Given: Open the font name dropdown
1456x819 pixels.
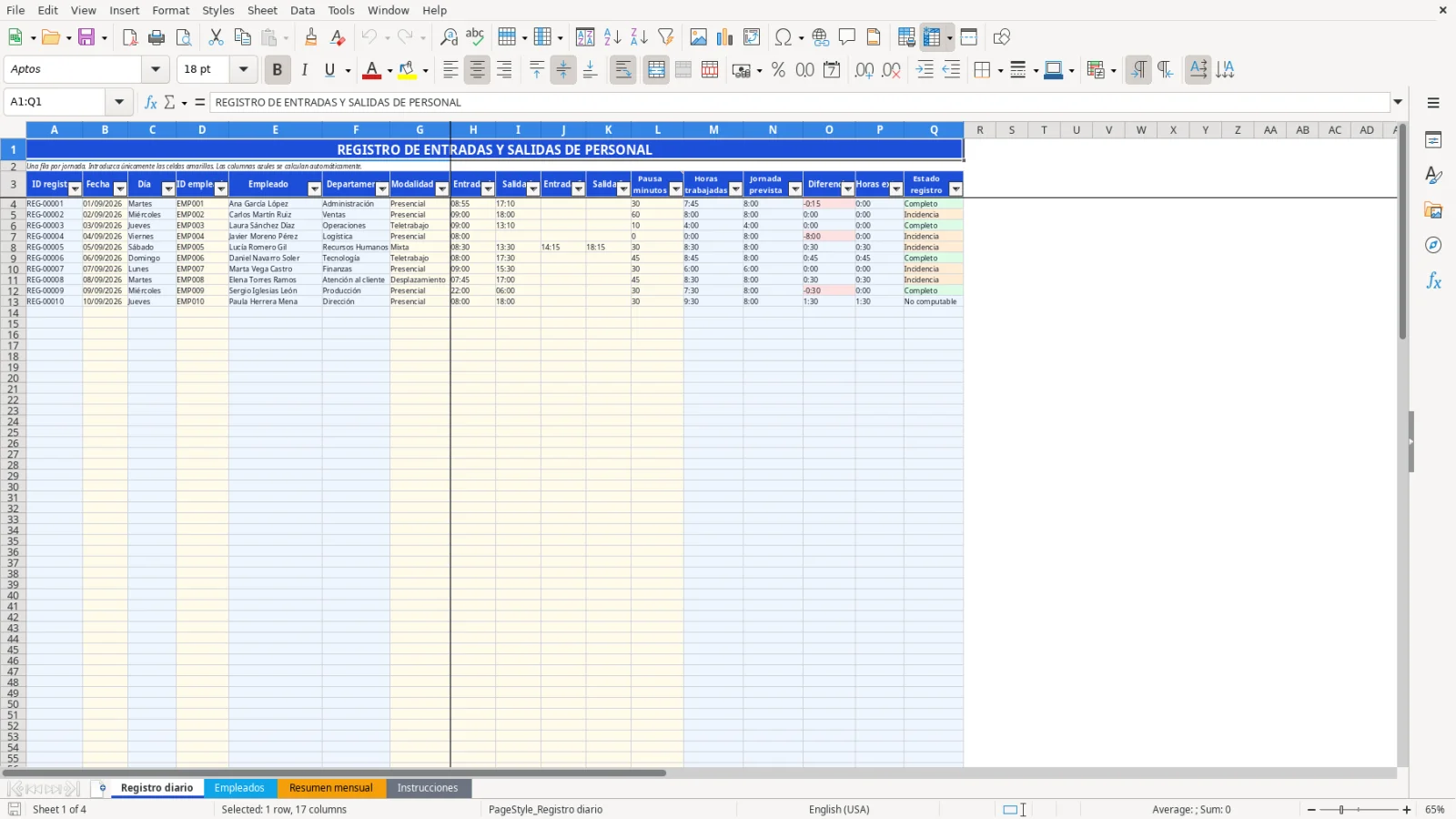Looking at the screenshot, I should pos(156,69).
